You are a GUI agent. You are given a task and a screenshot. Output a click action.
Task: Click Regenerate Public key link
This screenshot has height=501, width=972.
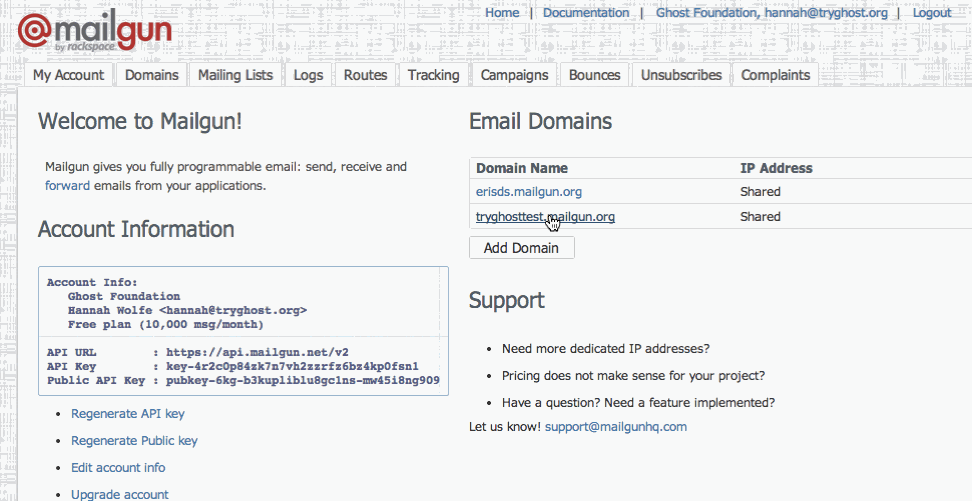[134, 441]
